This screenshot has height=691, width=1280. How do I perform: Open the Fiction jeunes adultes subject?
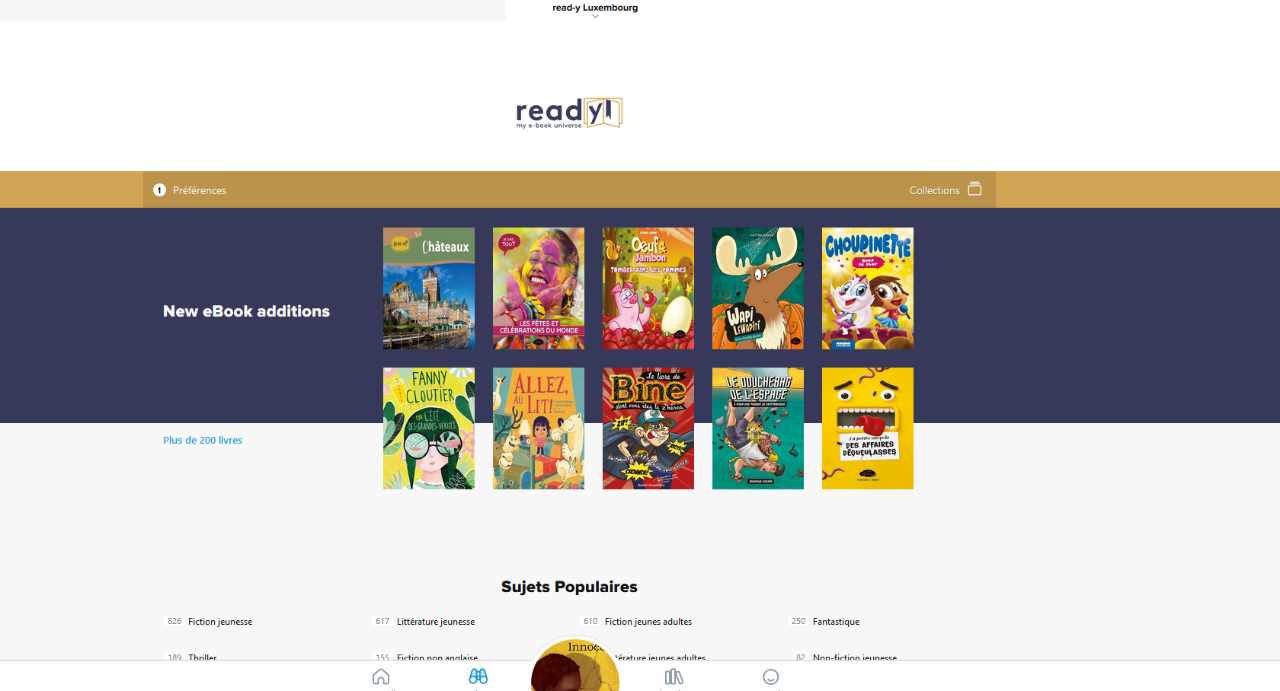[x=648, y=622]
